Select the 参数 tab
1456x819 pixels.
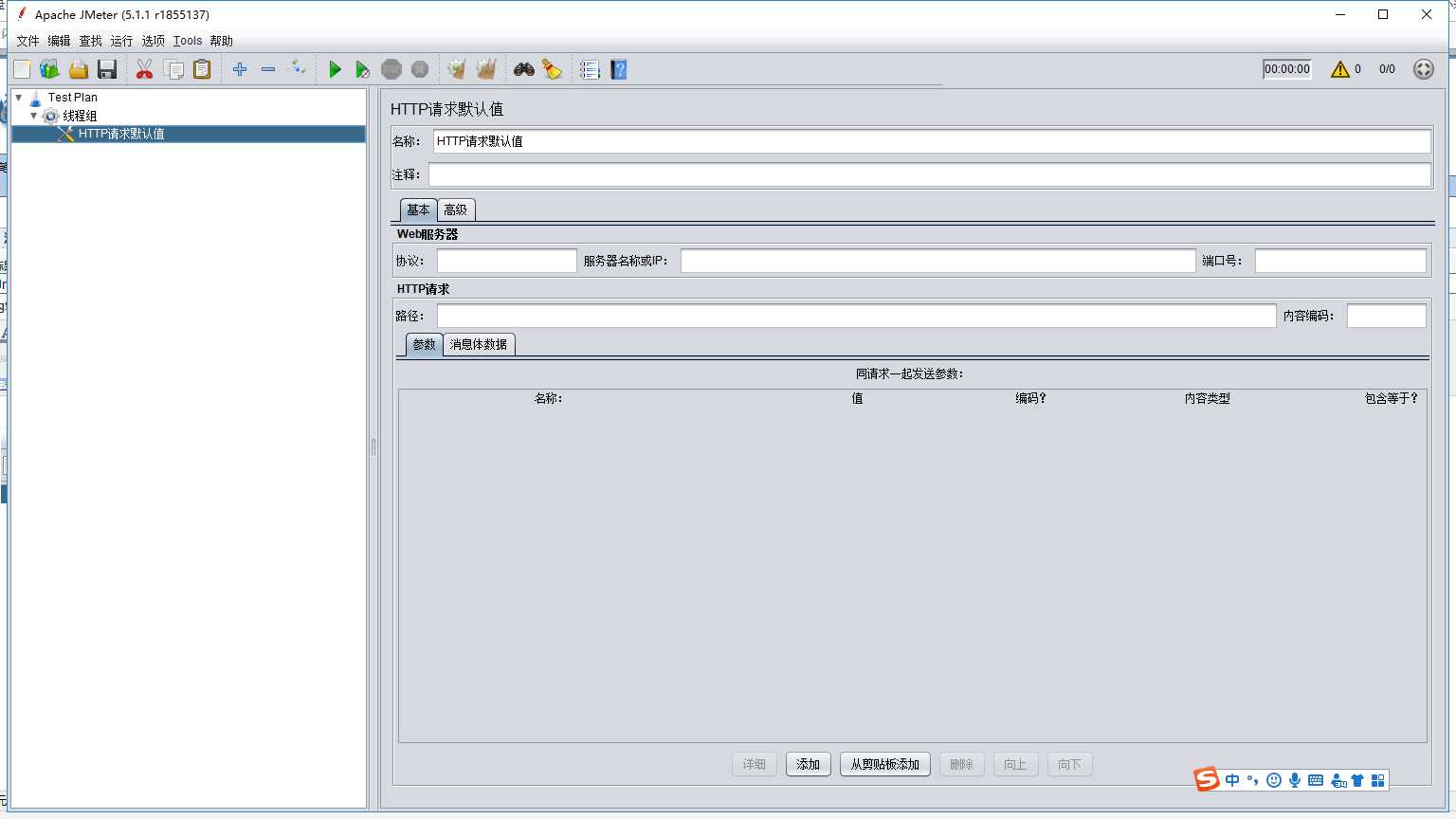[x=424, y=344]
